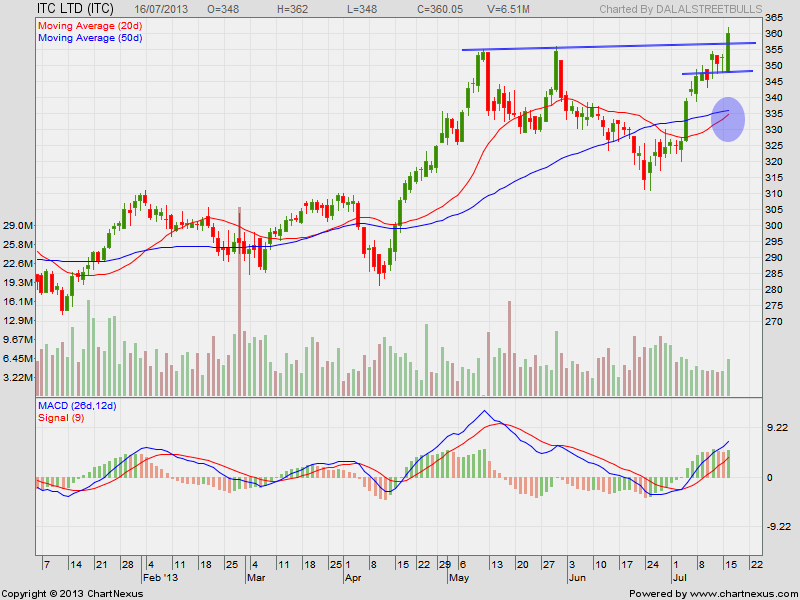Click the date tick labeled 27

coord(548,565)
